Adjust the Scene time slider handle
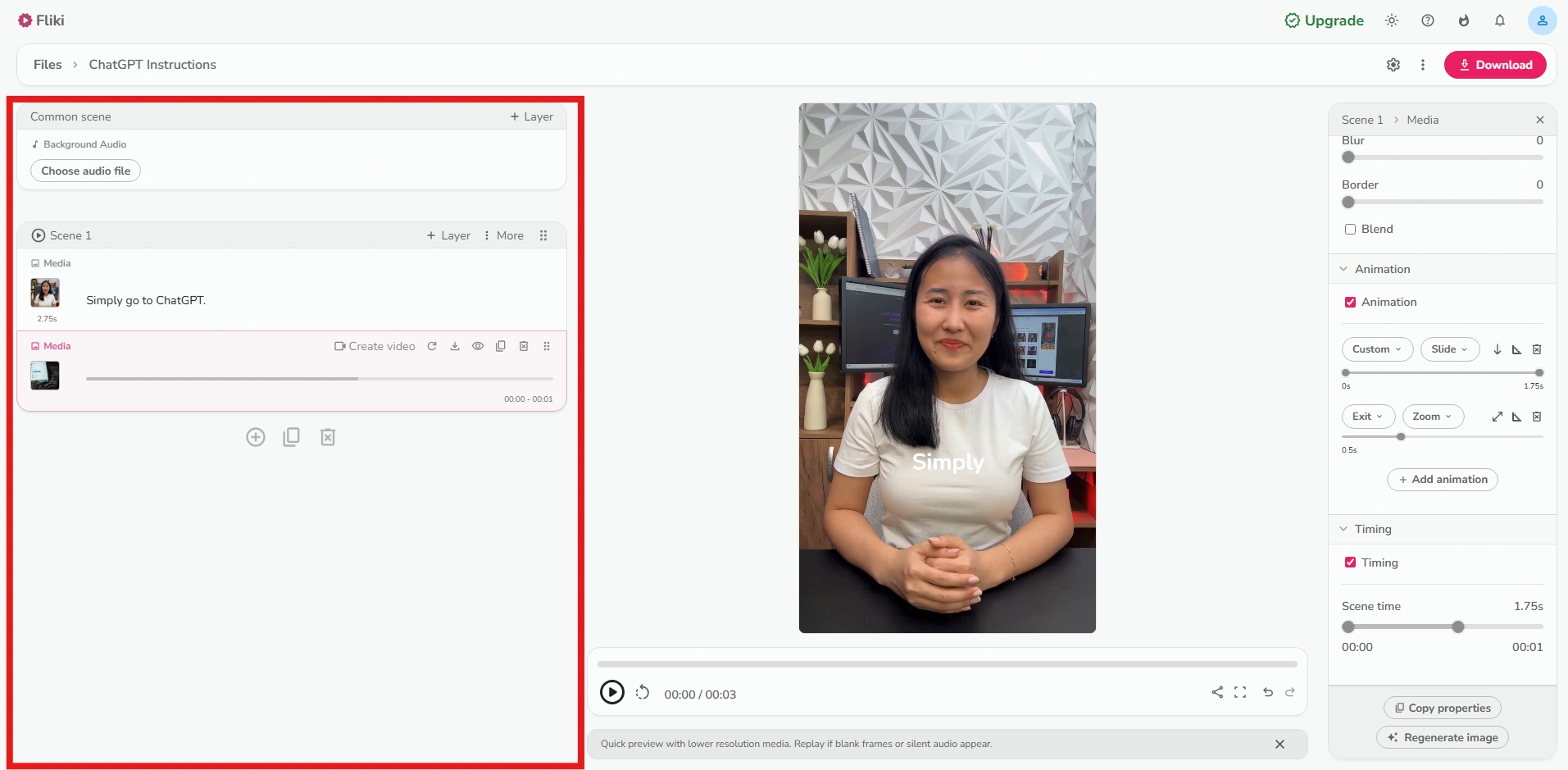Image resolution: width=1568 pixels, height=770 pixels. tap(1458, 626)
